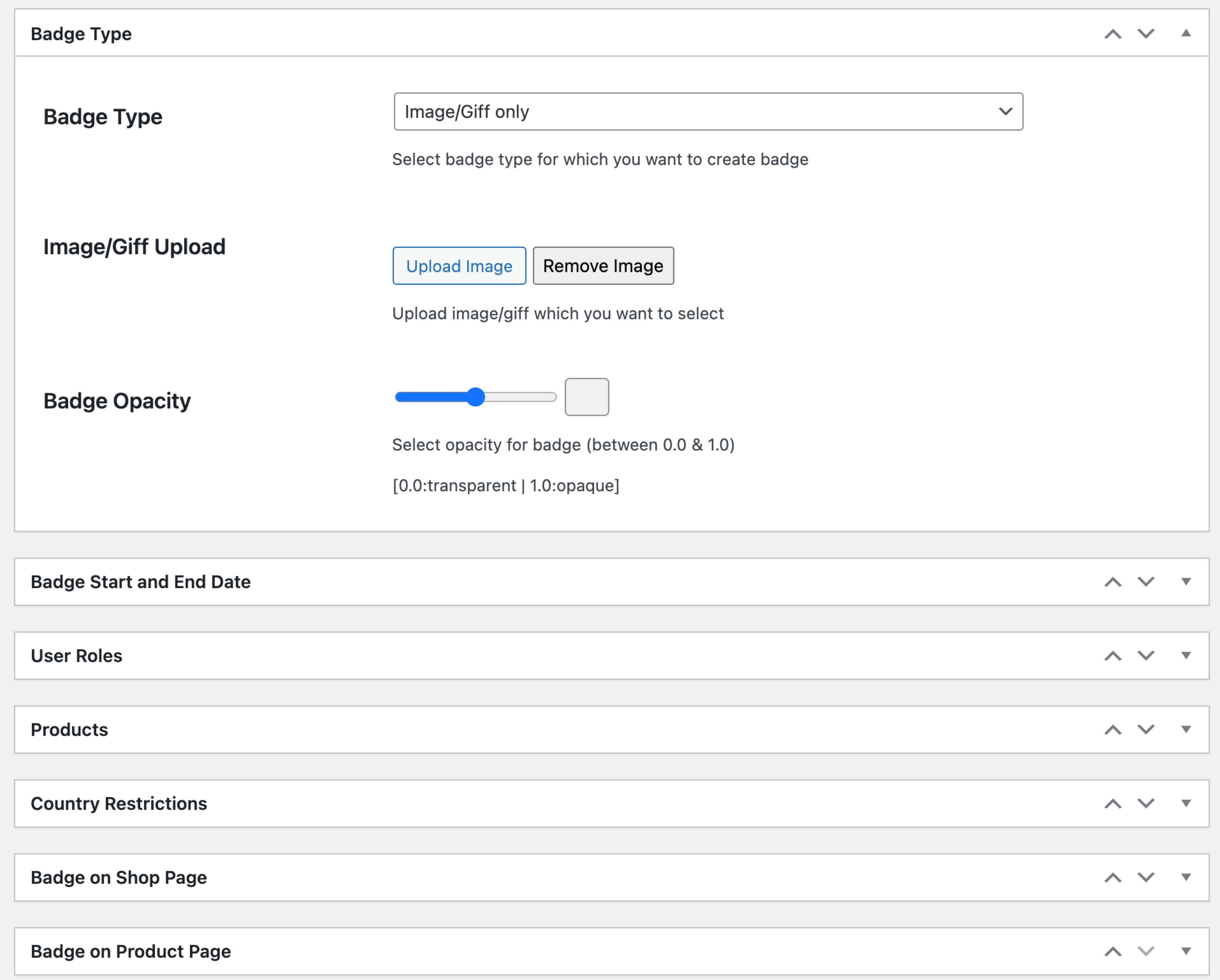Image resolution: width=1220 pixels, height=980 pixels.
Task: Click the Upload Image button
Action: point(459,265)
